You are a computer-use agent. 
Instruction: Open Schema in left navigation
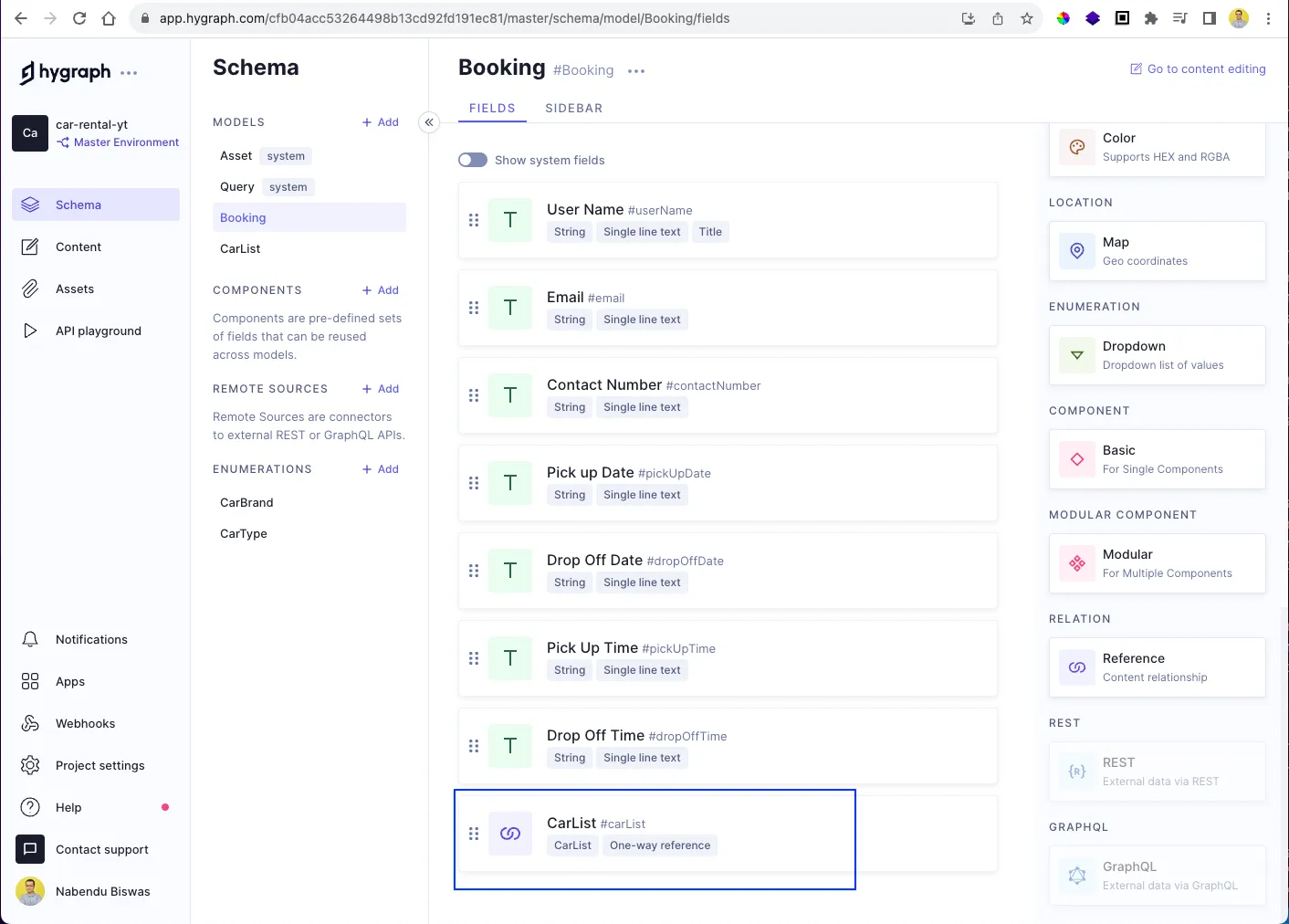coord(96,205)
